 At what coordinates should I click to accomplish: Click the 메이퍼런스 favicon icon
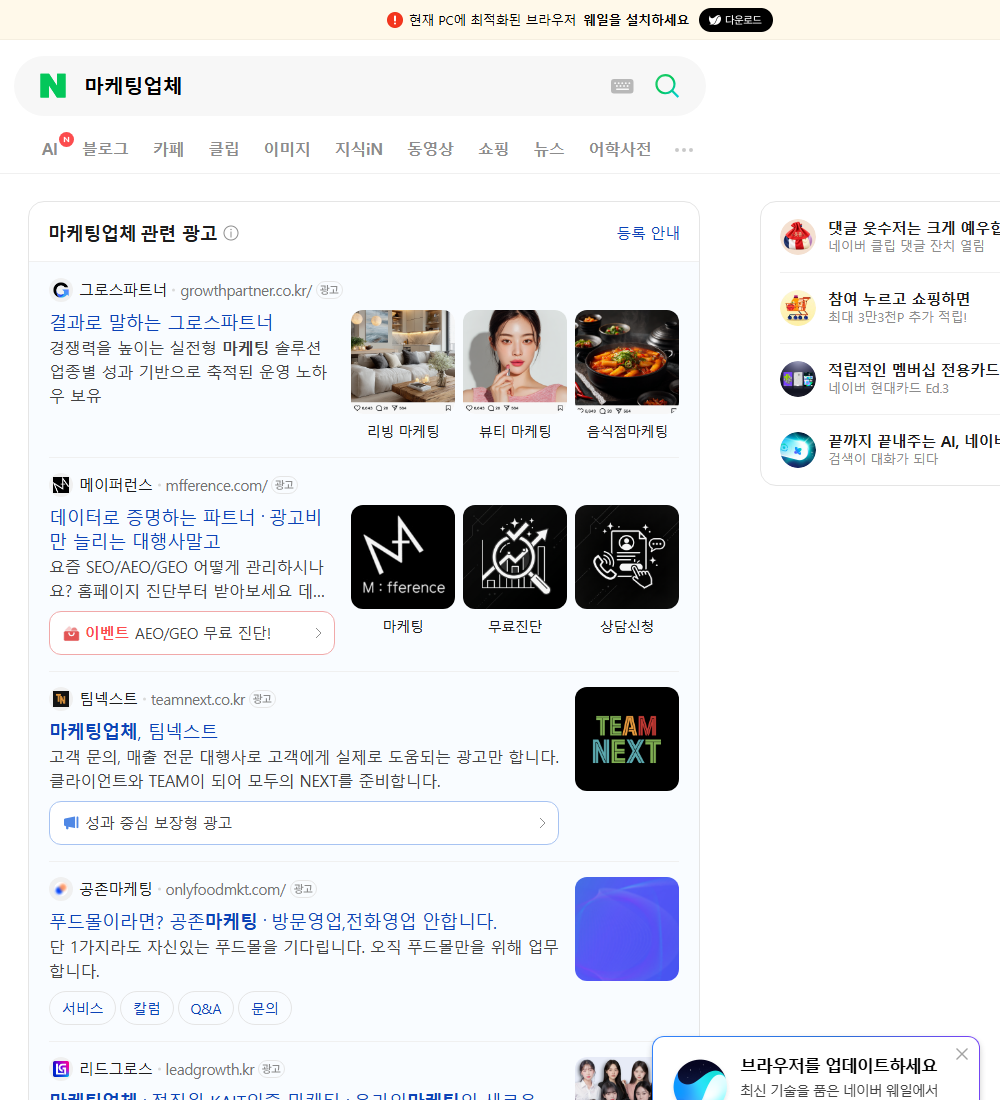(61, 485)
